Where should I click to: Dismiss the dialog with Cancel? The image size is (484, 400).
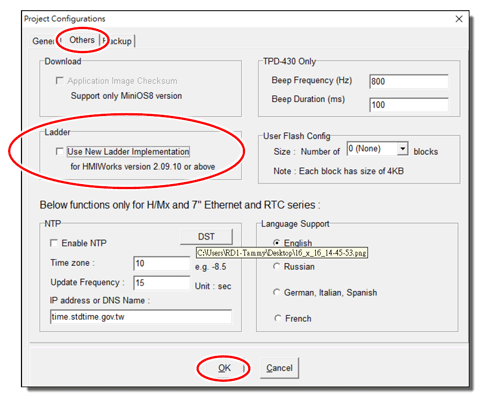279,368
